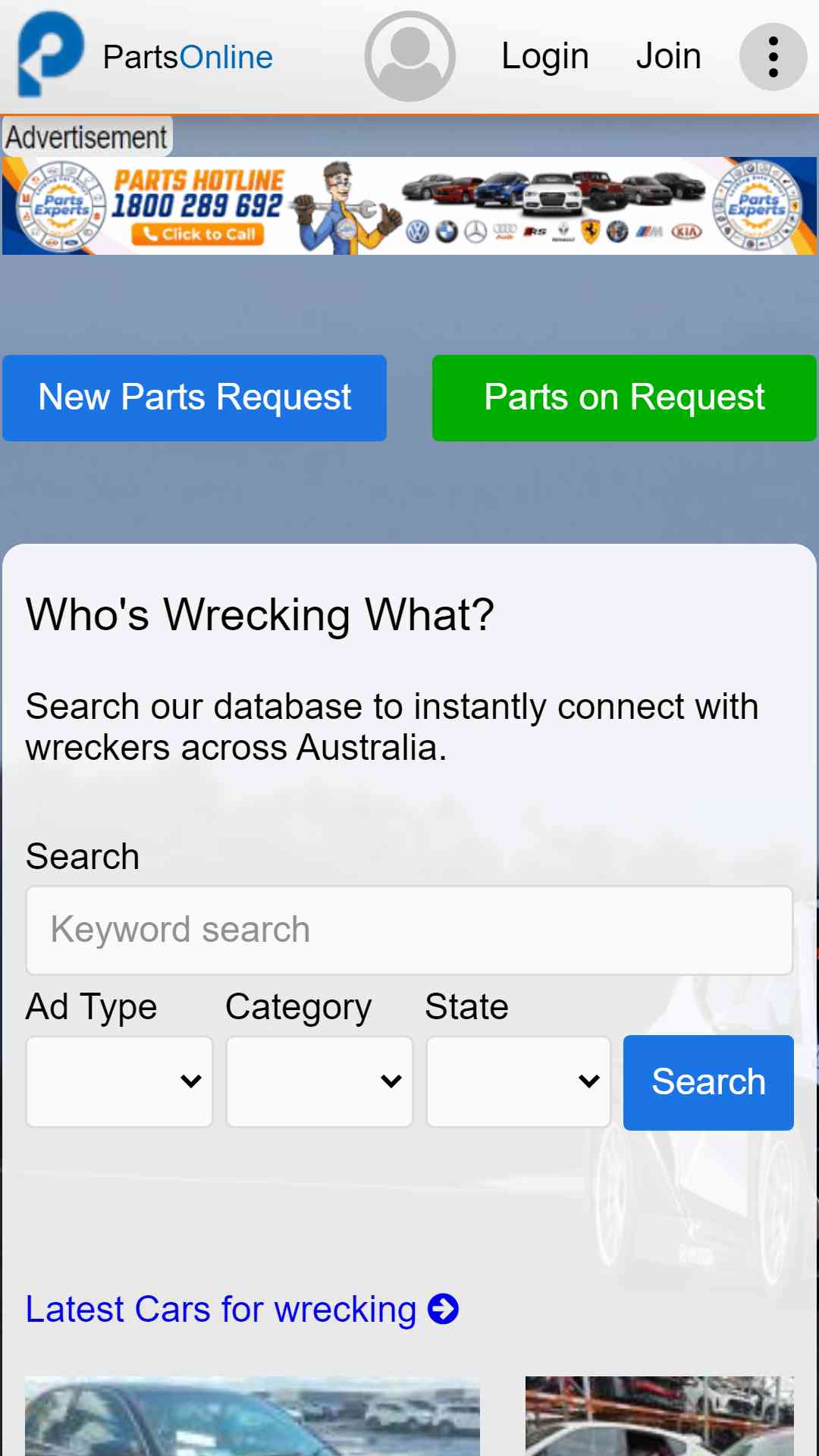Open the Login menu item
Viewport: 819px width, 1456px height.
(545, 56)
